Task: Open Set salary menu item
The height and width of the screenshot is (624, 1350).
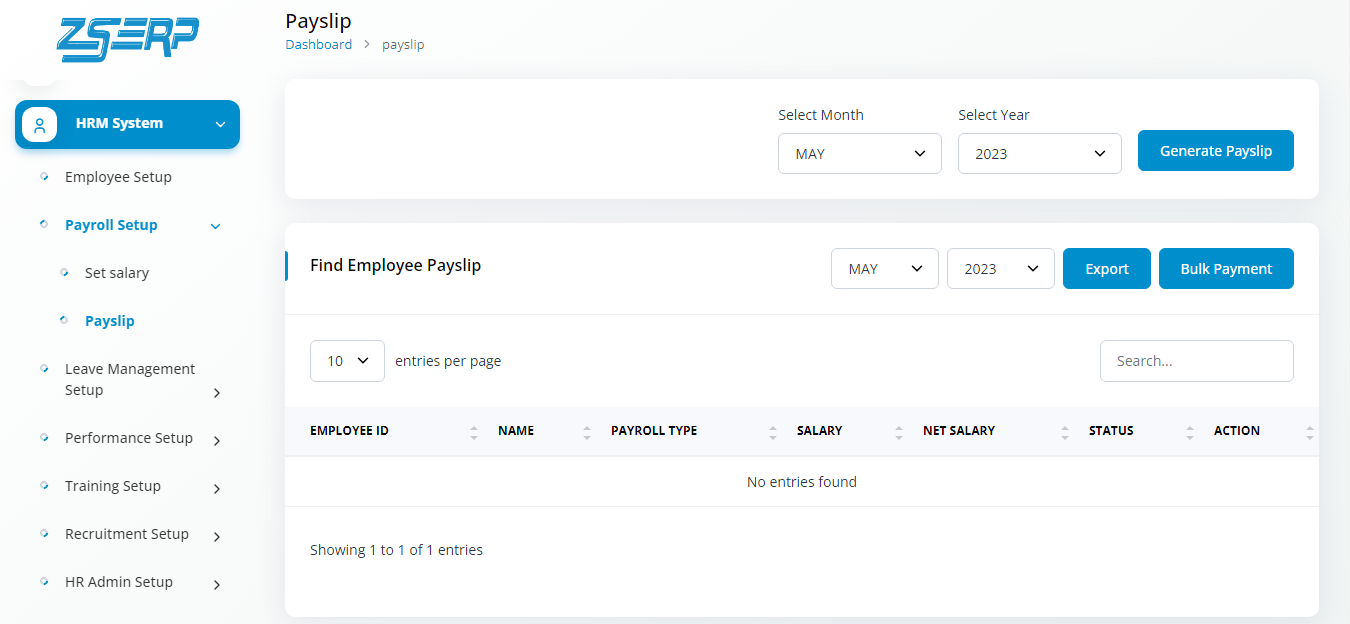Action: 117,273
